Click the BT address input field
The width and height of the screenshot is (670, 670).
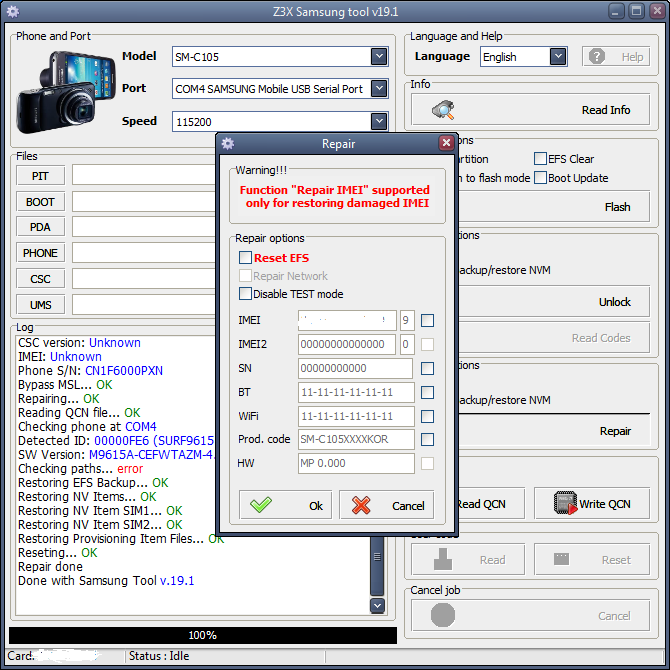pos(356,392)
